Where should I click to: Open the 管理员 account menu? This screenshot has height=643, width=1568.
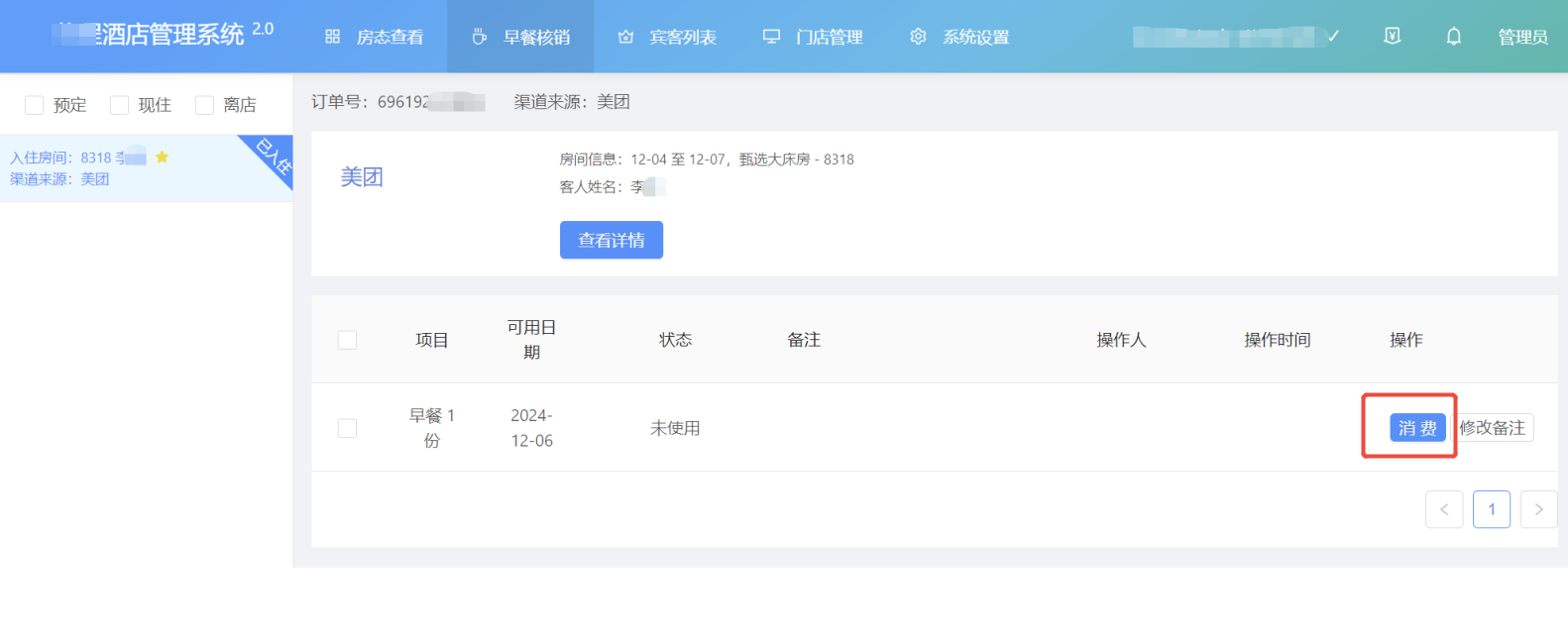coord(1522,37)
